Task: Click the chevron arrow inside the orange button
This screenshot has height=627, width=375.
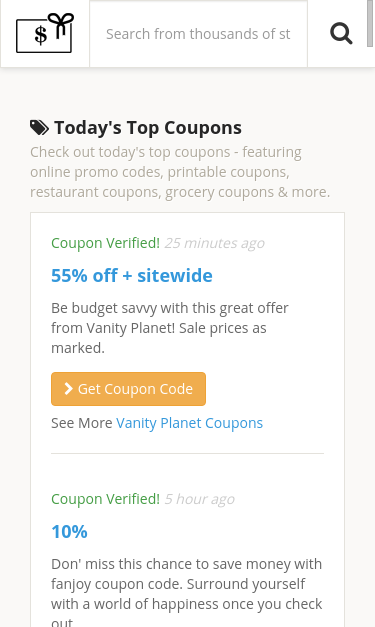Action: tap(69, 389)
